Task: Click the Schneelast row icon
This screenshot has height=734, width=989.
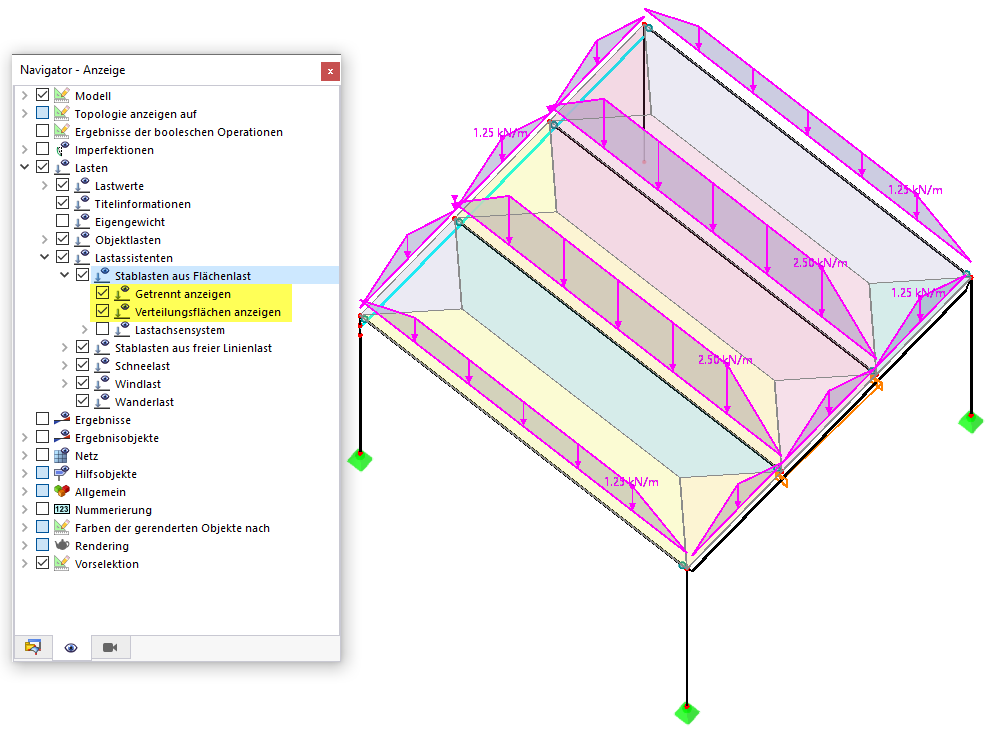Action: click(x=102, y=365)
